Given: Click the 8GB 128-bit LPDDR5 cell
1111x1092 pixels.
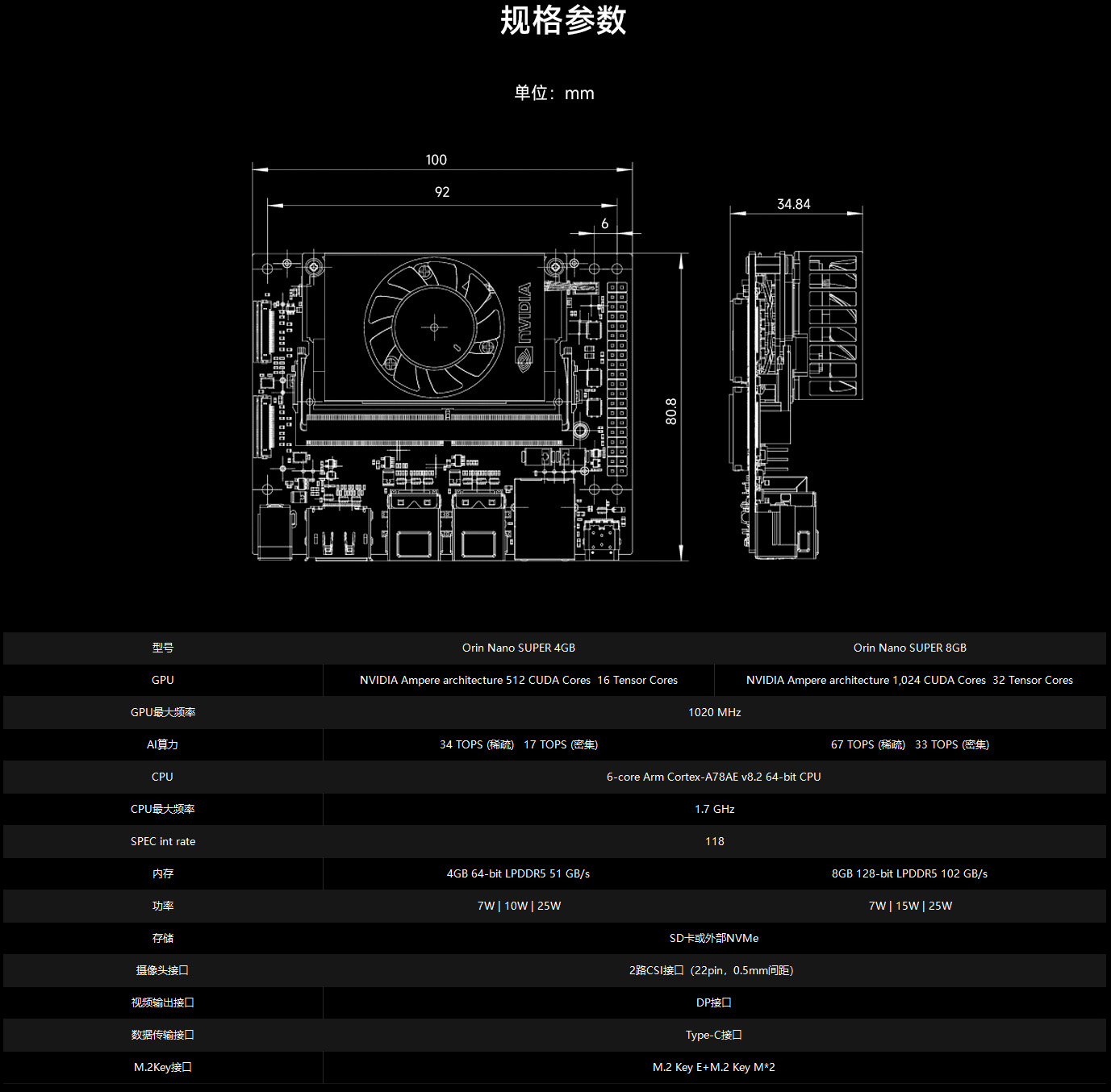Looking at the screenshot, I should [x=910, y=873].
